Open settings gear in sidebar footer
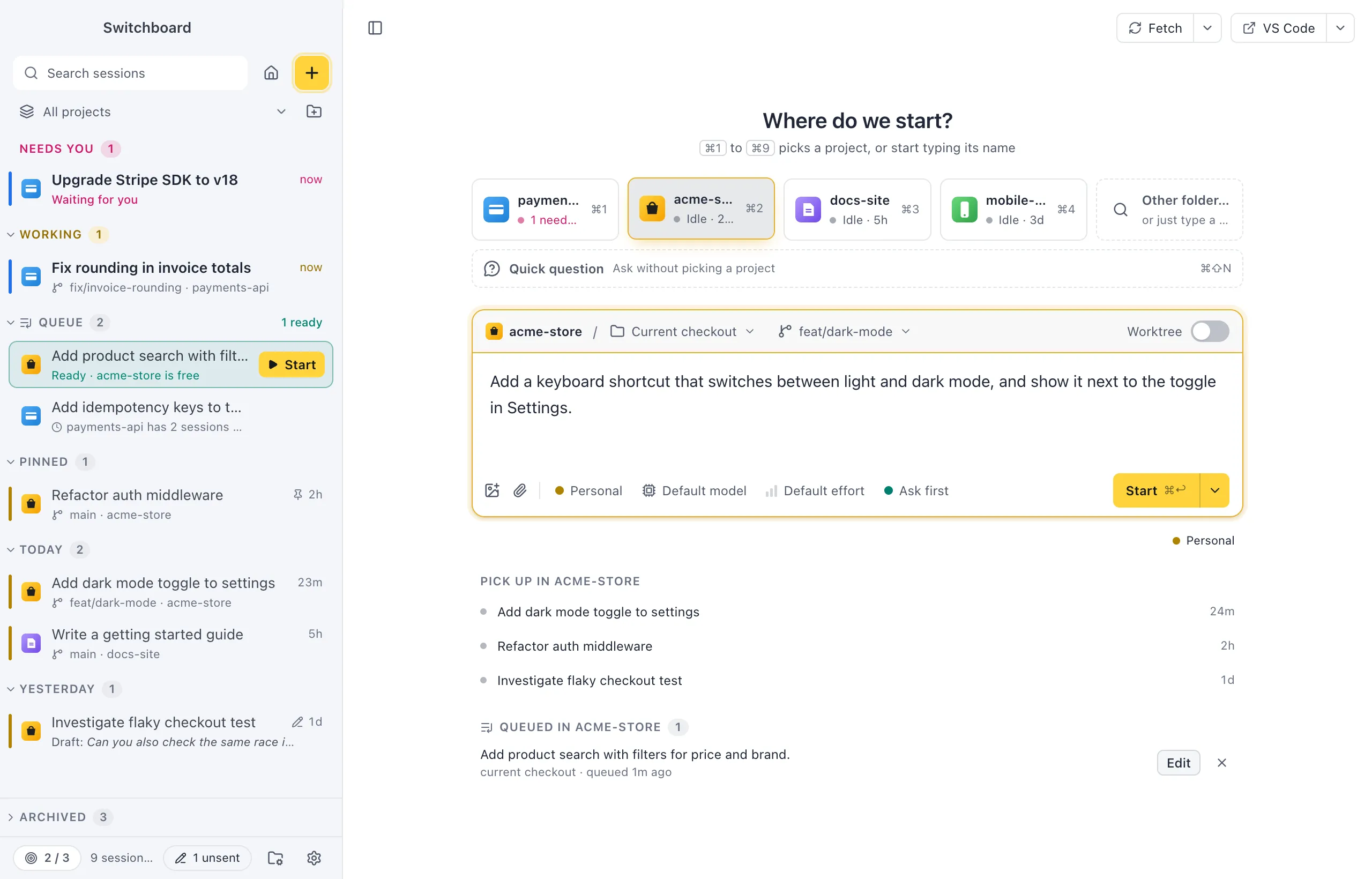This screenshot has width=1372, height=879. tap(314, 858)
